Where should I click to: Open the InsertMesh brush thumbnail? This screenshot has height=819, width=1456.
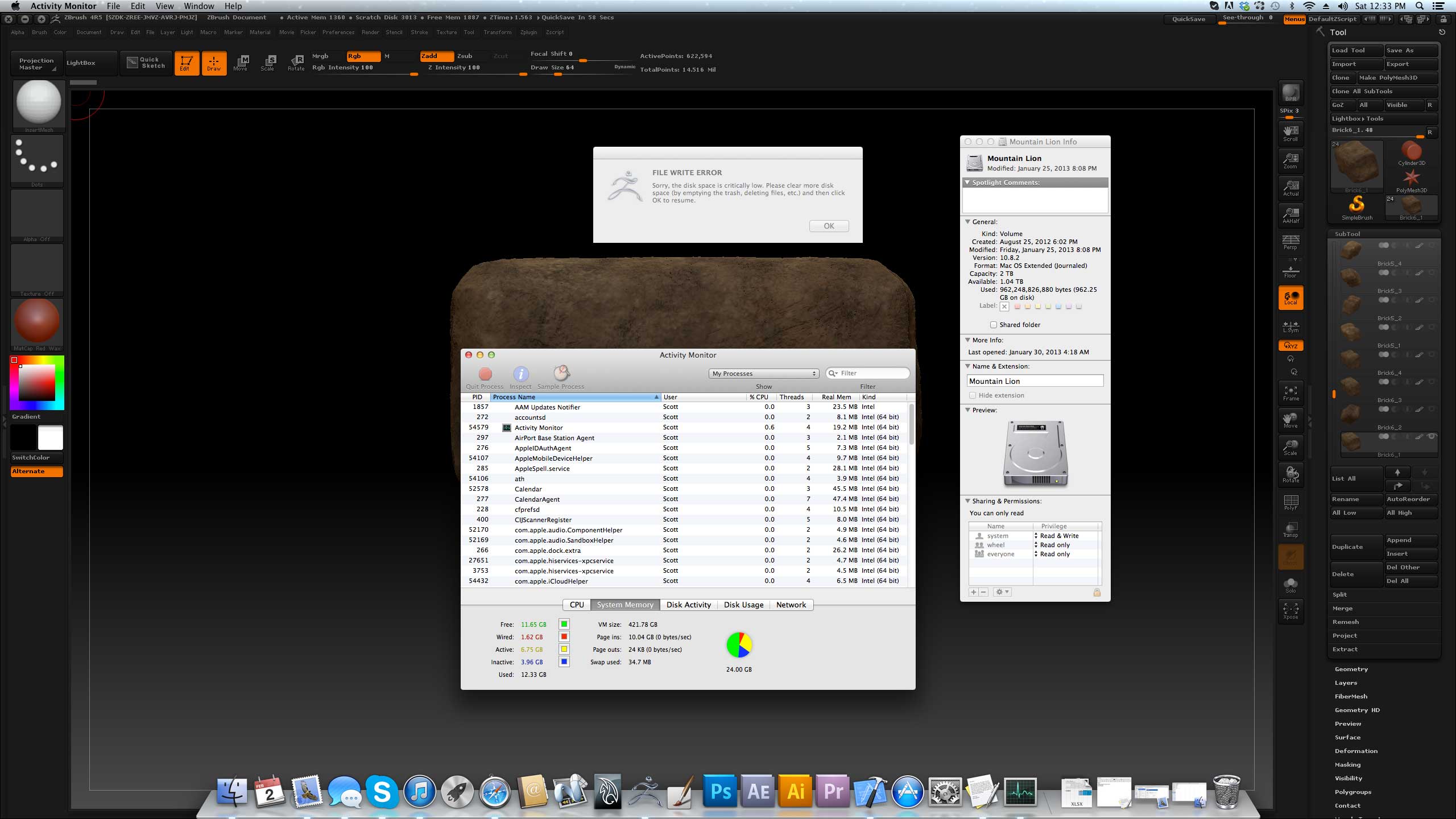coord(39,106)
